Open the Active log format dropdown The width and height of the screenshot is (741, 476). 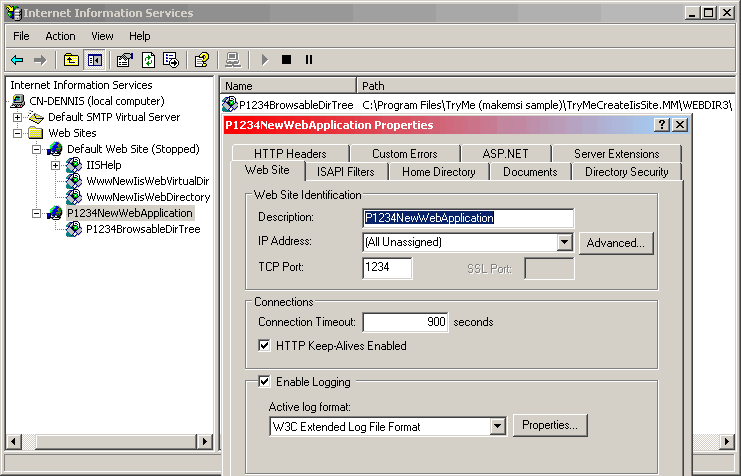click(x=498, y=427)
